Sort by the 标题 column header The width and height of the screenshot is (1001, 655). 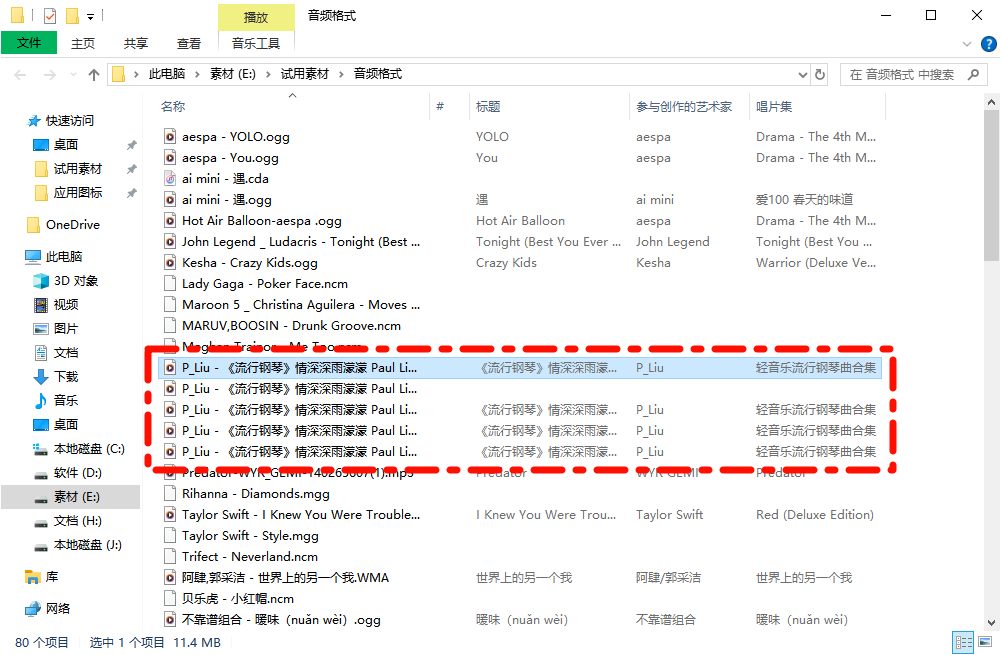tap(488, 107)
